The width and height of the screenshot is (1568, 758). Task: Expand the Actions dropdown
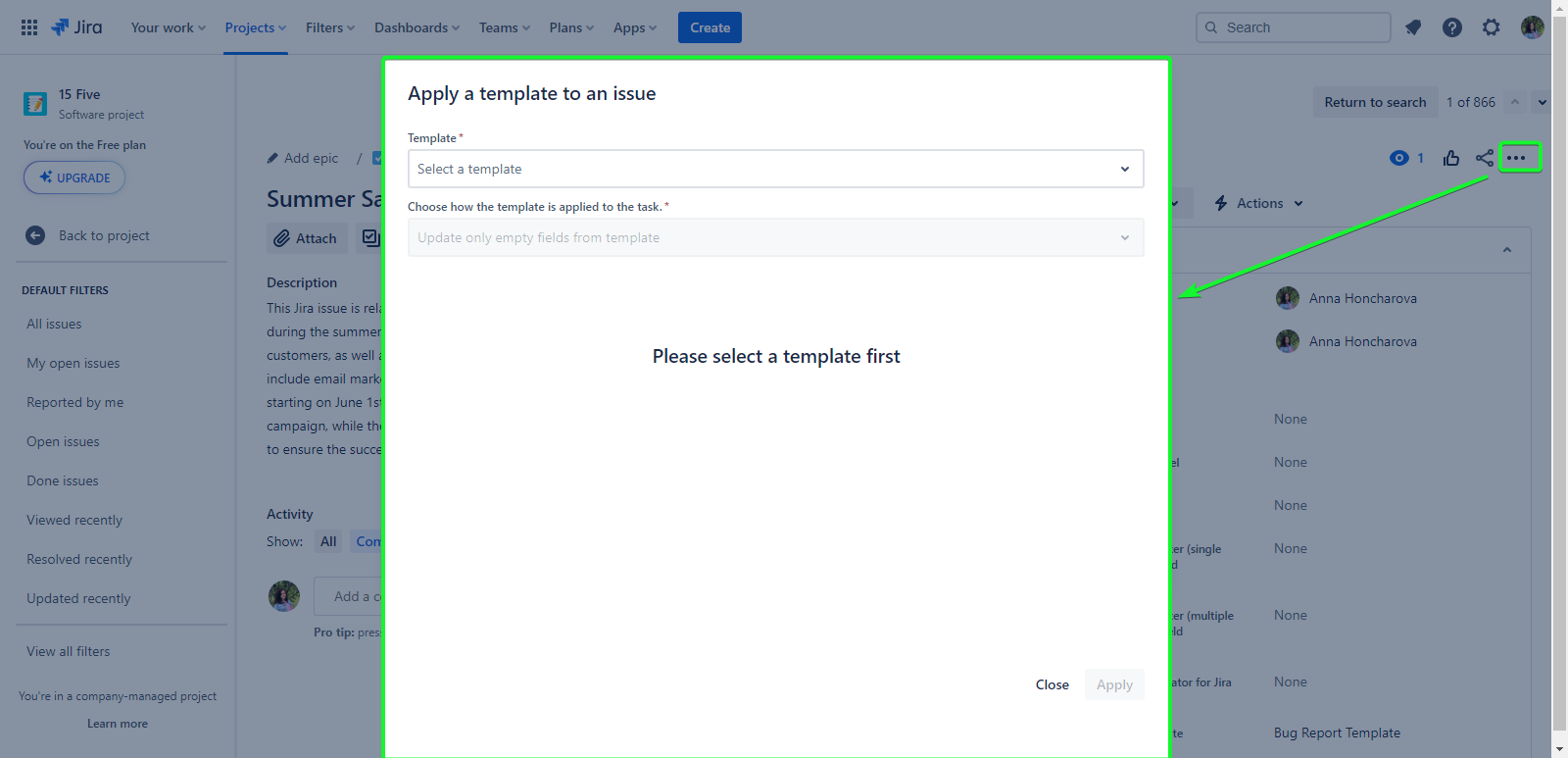point(1260,203)
